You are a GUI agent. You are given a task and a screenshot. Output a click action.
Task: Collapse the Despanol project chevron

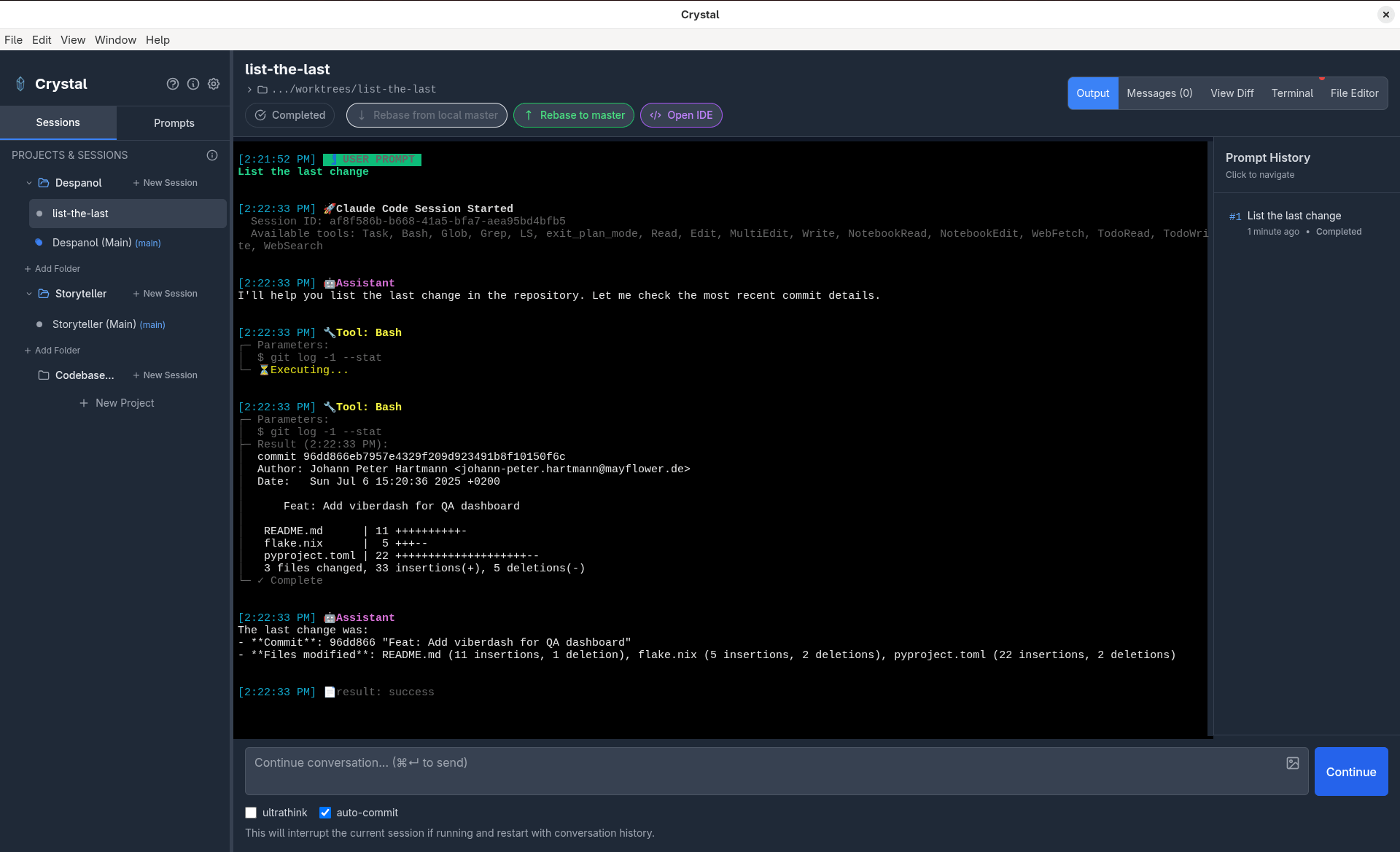(x=29, y=183)
